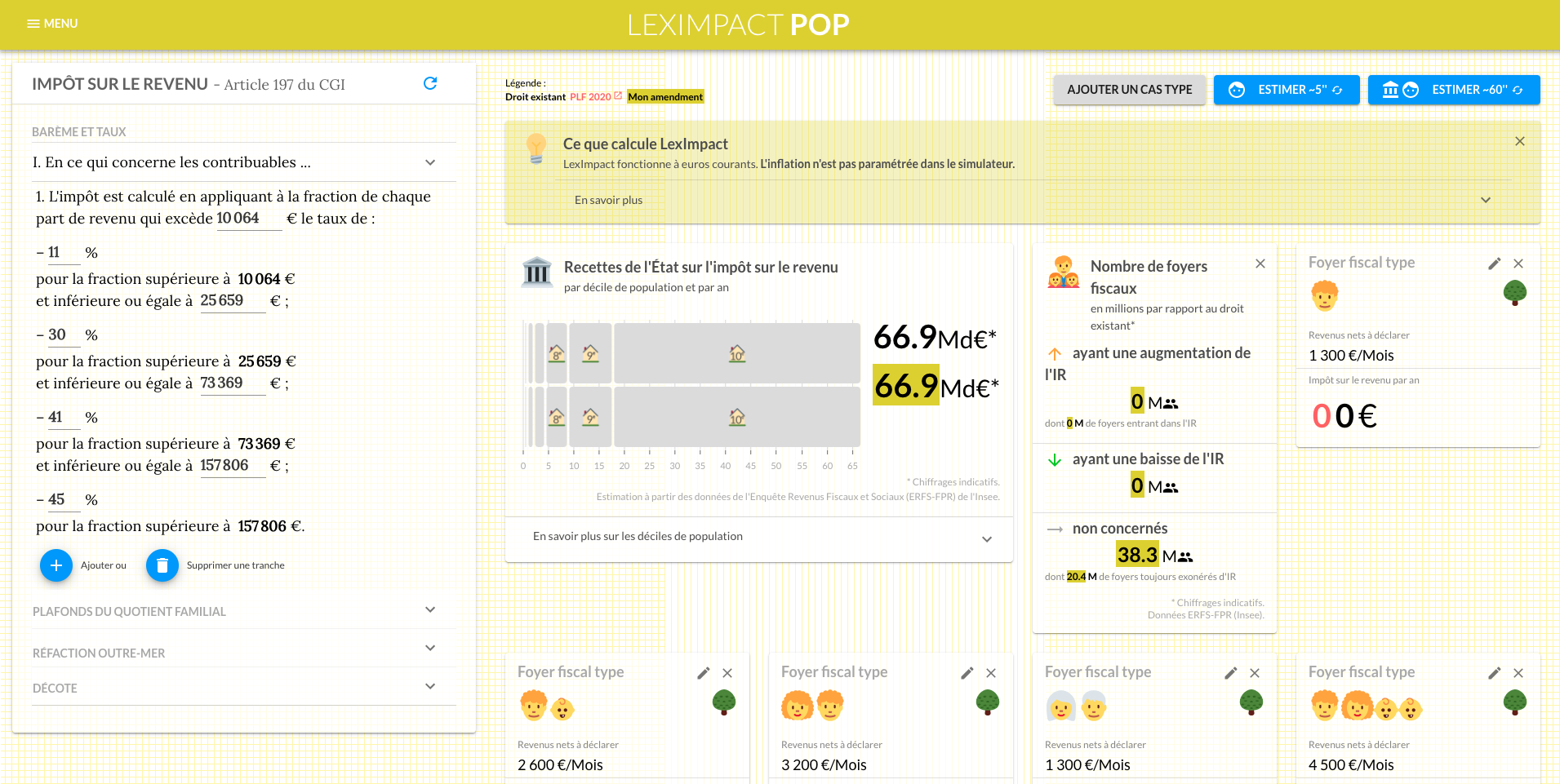Click the 9th decile house icon in the bottom bar
The height and width of the screenshot is (784, 1560).
tap(590, 417)
